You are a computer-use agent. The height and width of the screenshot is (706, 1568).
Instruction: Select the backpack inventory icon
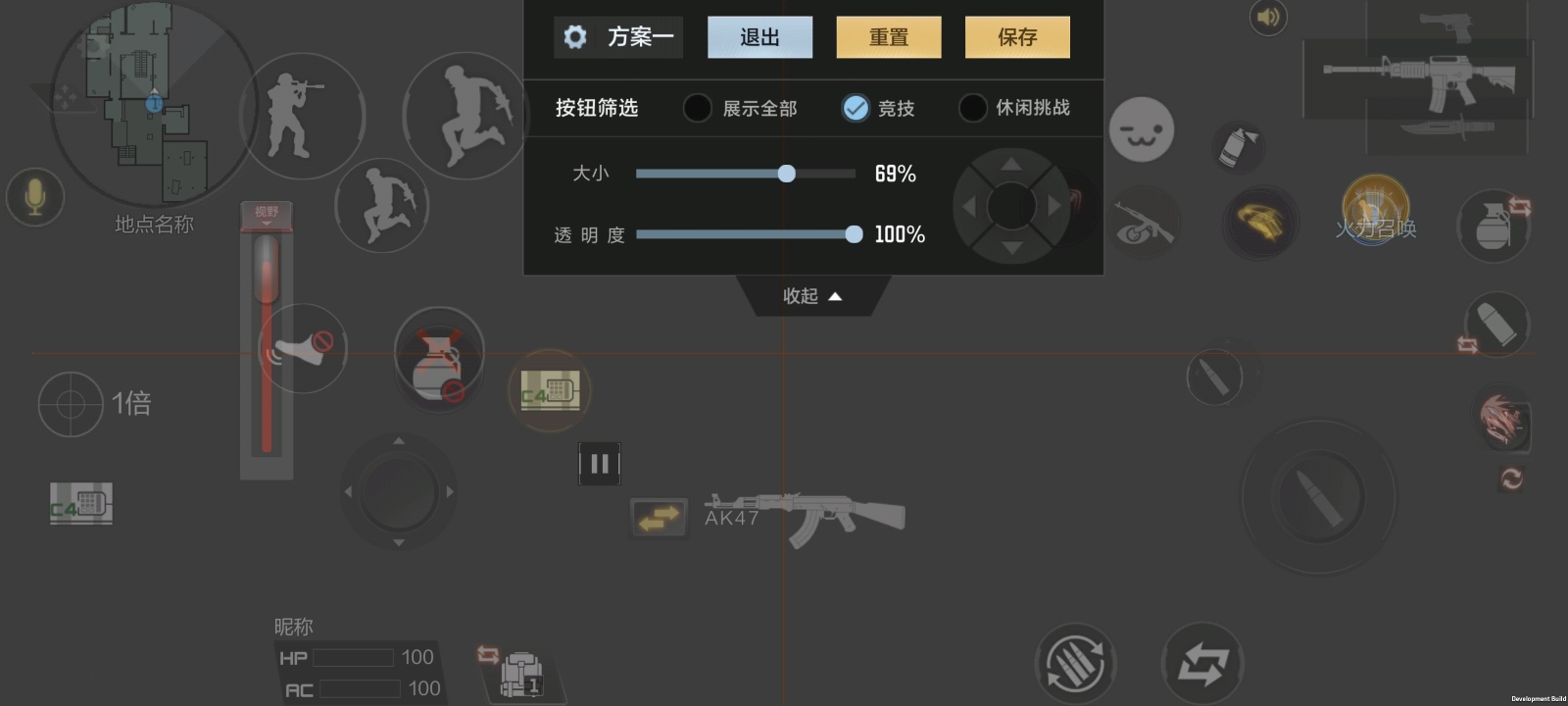(x=521, y=675)
